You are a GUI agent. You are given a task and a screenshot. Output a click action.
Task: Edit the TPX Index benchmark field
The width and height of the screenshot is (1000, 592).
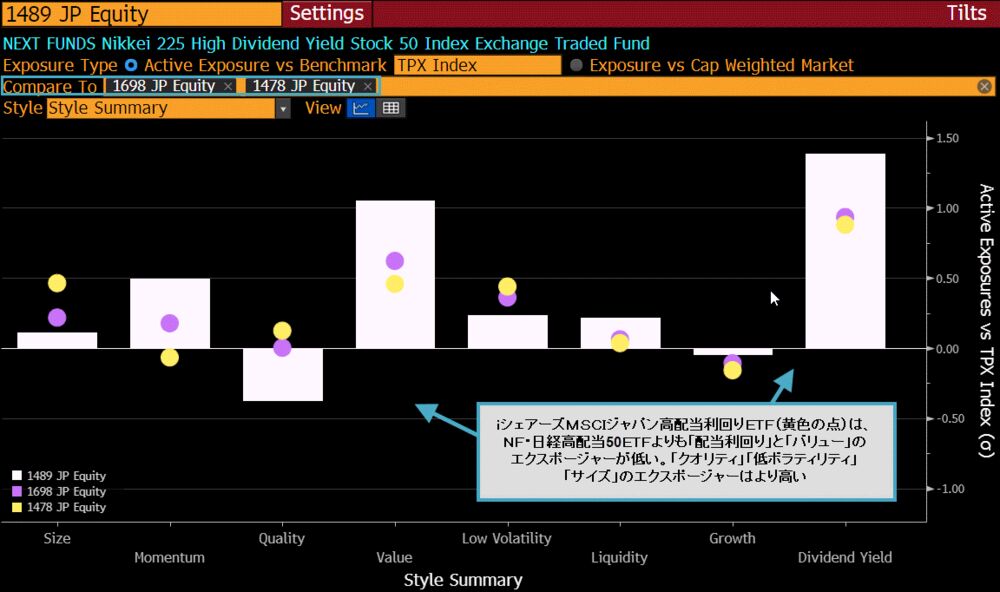click(x=478, y=65)
